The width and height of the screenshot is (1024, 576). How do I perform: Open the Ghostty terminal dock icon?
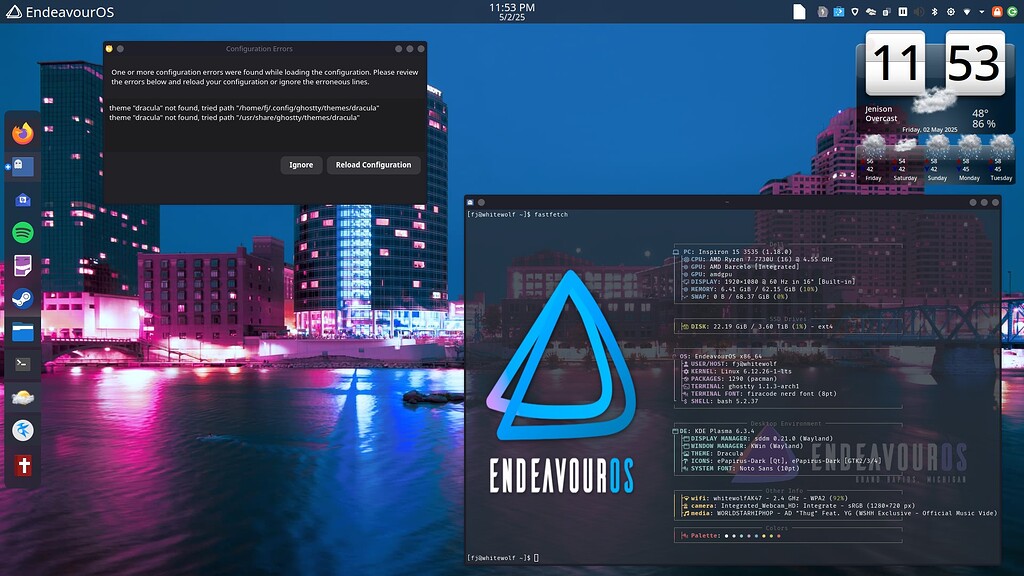click(24, 166)
